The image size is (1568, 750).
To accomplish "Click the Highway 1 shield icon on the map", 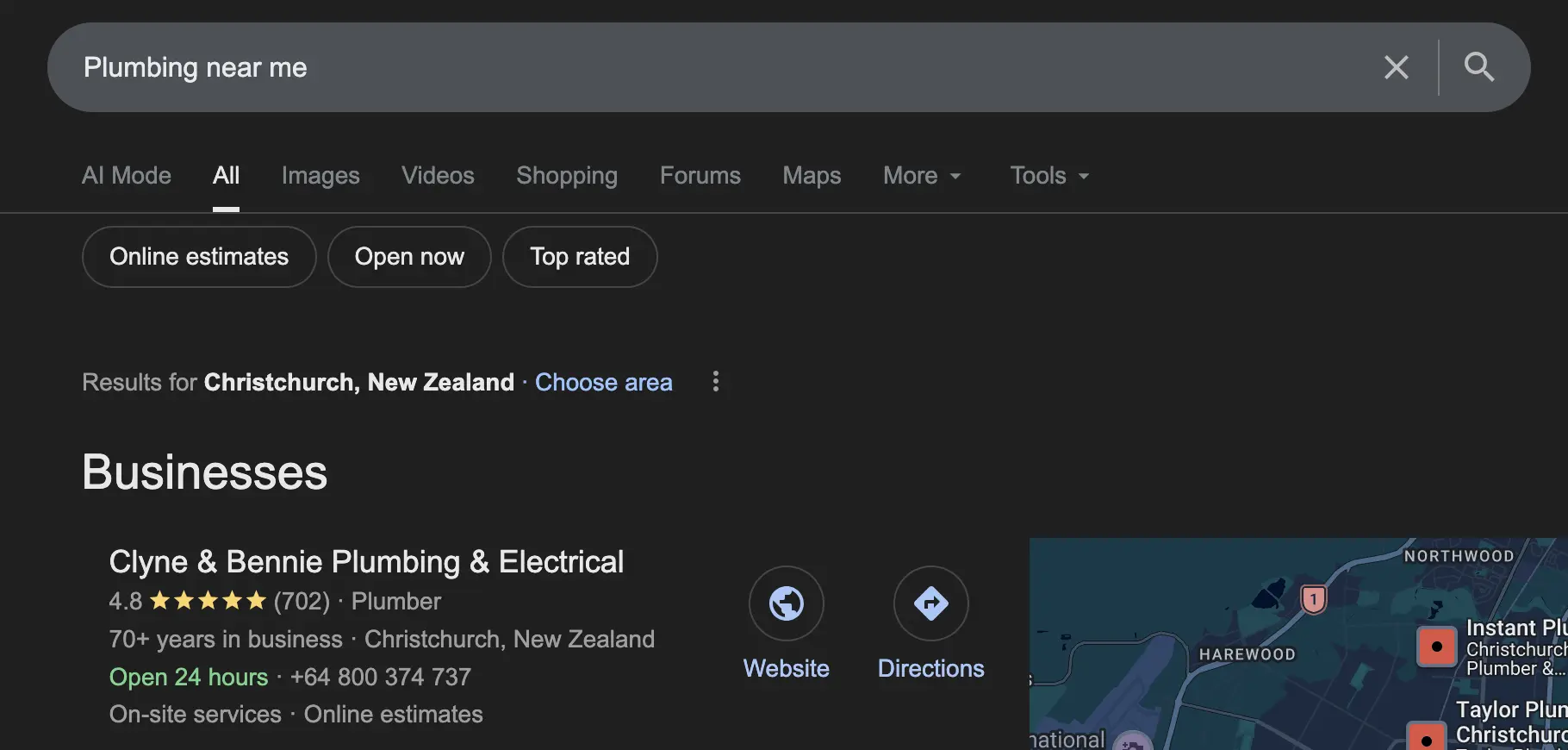I will (x=1312, y=599).
